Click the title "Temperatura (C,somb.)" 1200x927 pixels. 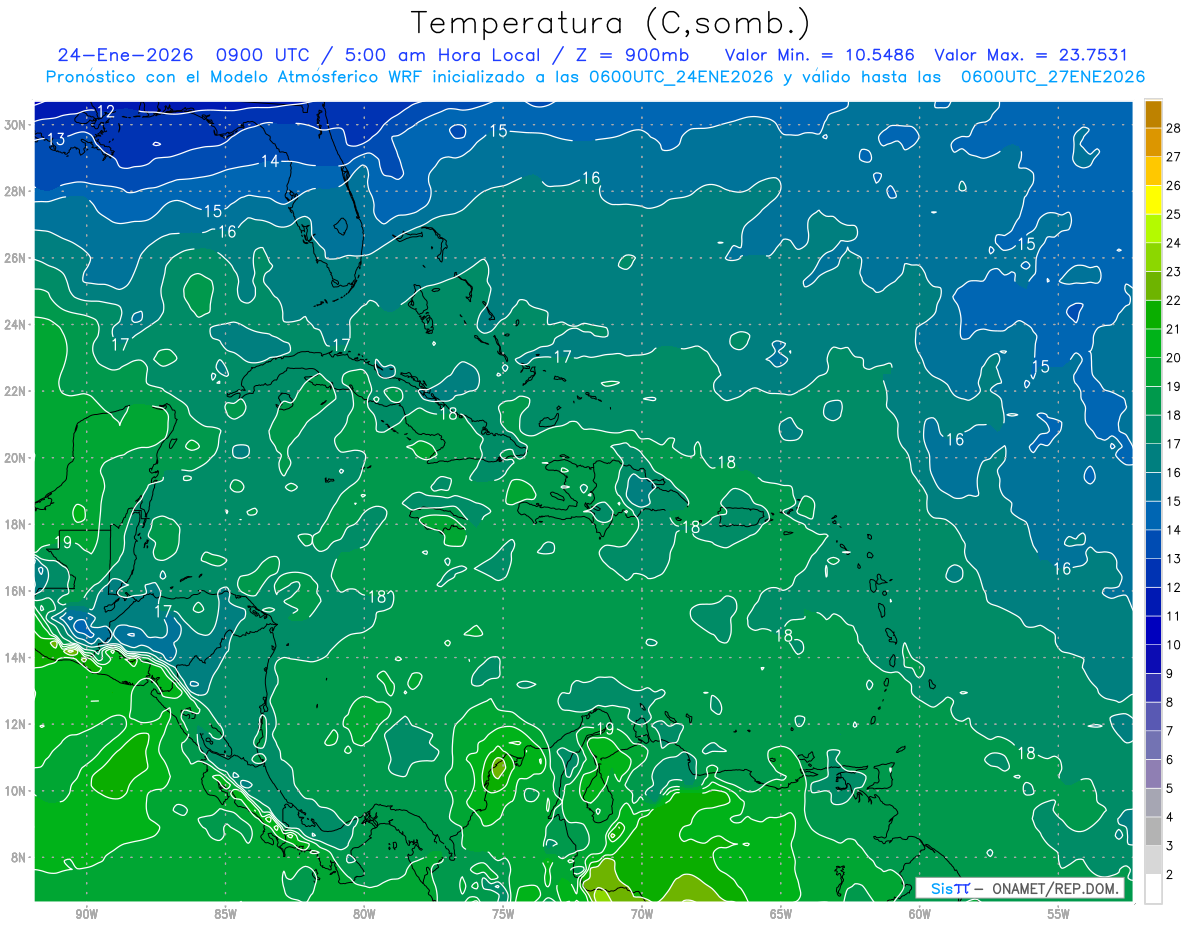(611, 23)
